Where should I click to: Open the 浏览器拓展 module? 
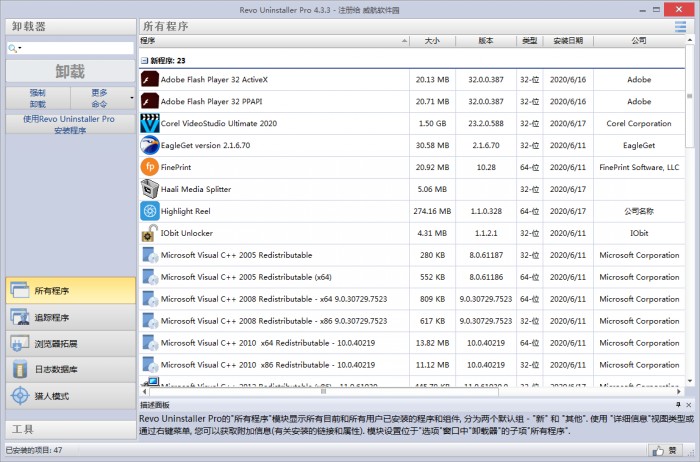68,343
